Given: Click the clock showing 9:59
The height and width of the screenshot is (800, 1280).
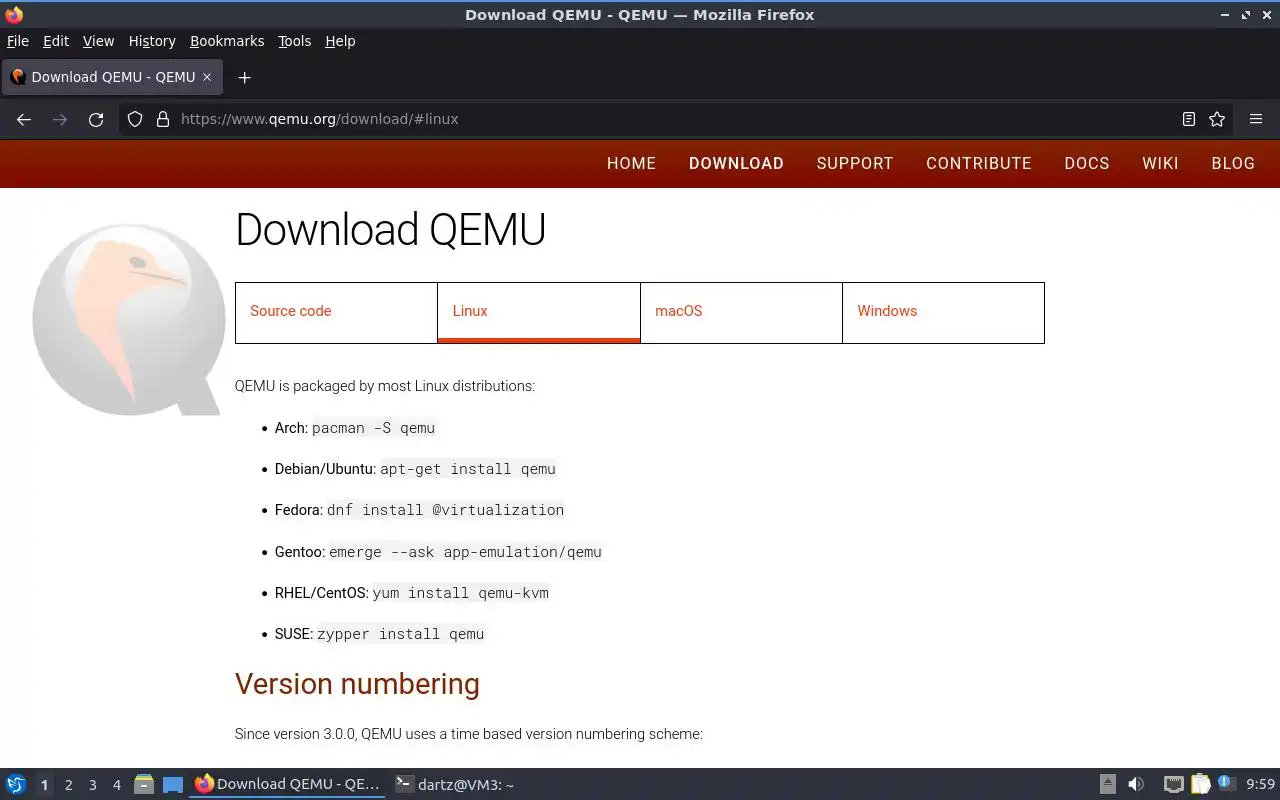Looking at the screenshot, I should (x=1261, y=784).
